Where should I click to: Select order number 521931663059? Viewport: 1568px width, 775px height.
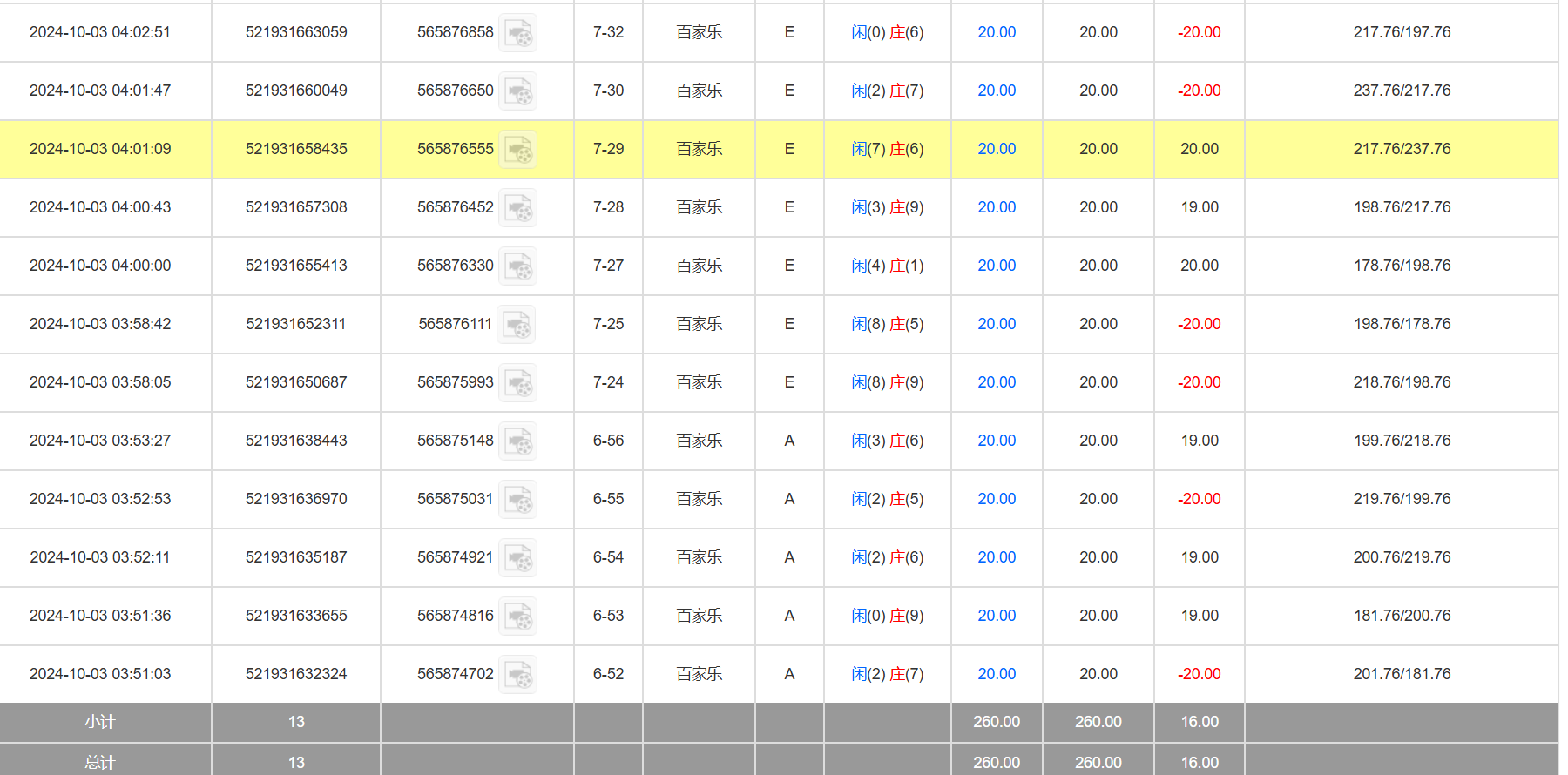pyautogui.click(x=296, y=32)
